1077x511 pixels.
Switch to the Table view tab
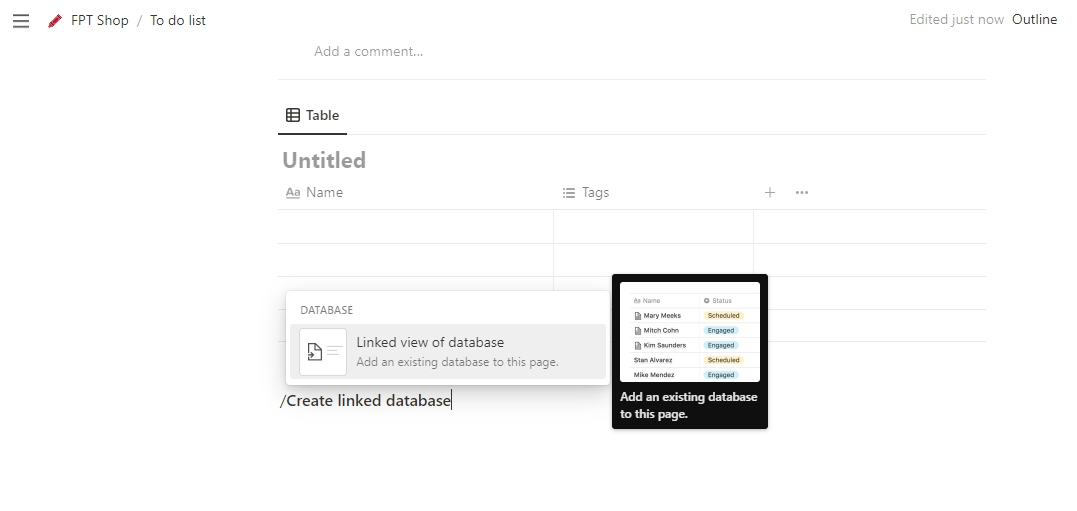(313, 115)
